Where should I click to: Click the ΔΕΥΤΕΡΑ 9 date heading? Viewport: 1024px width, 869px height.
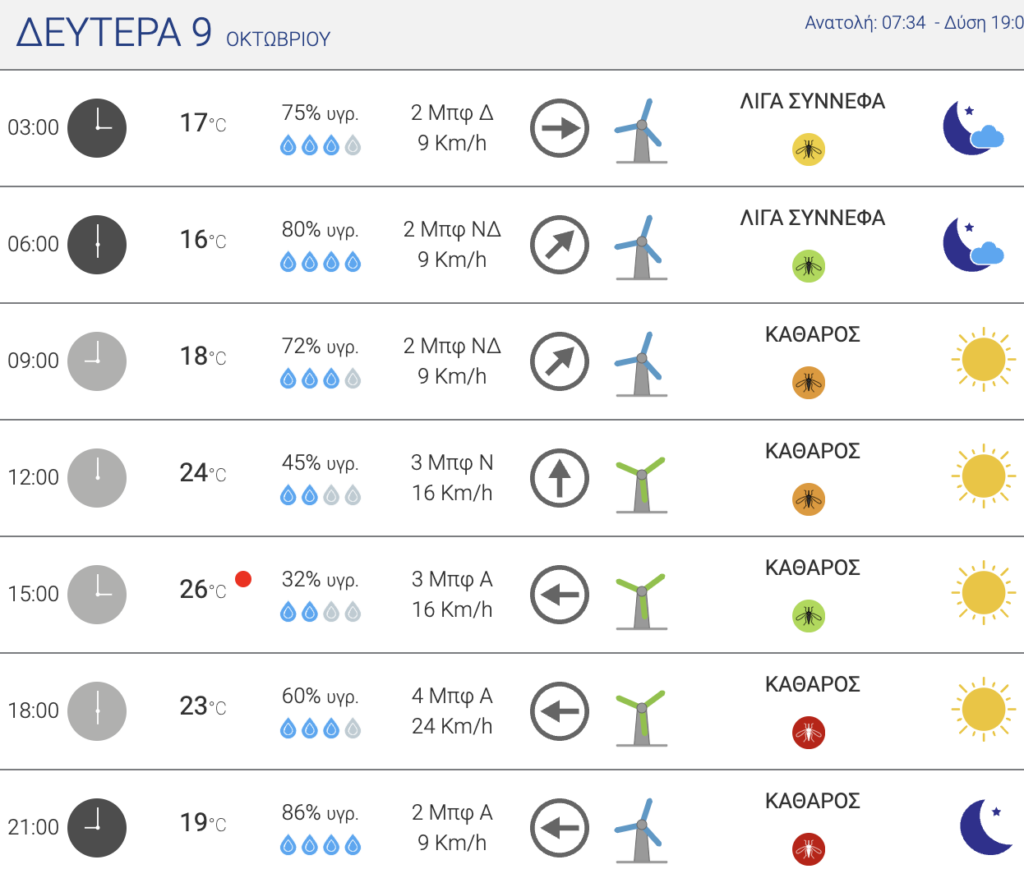pyautogui.click(x=114, y=32)
